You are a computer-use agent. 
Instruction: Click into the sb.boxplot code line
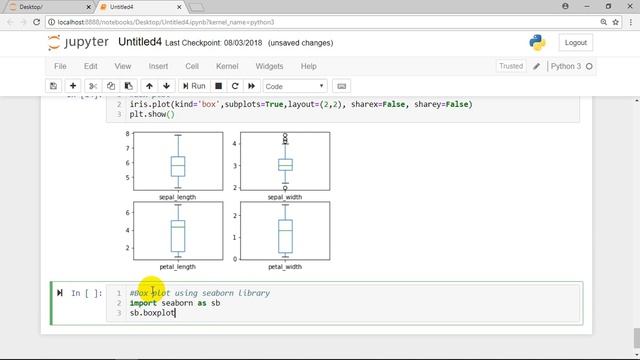[153, 313]
